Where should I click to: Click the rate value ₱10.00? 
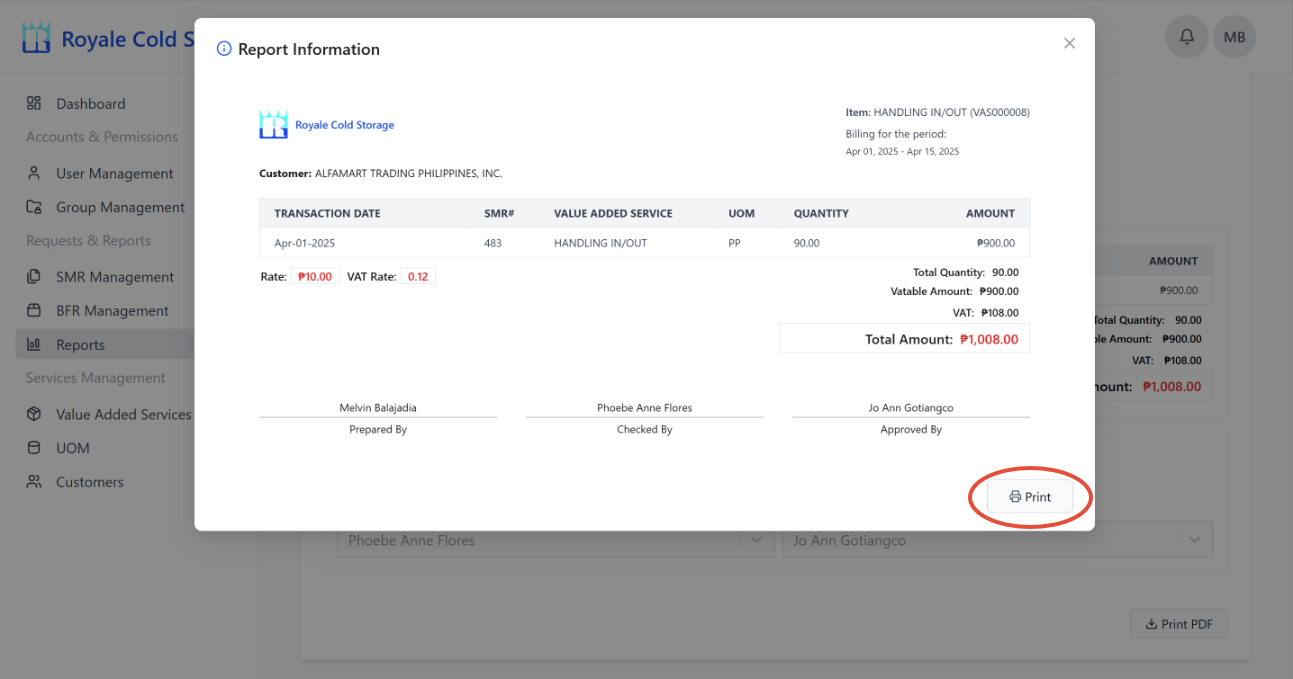315,276
